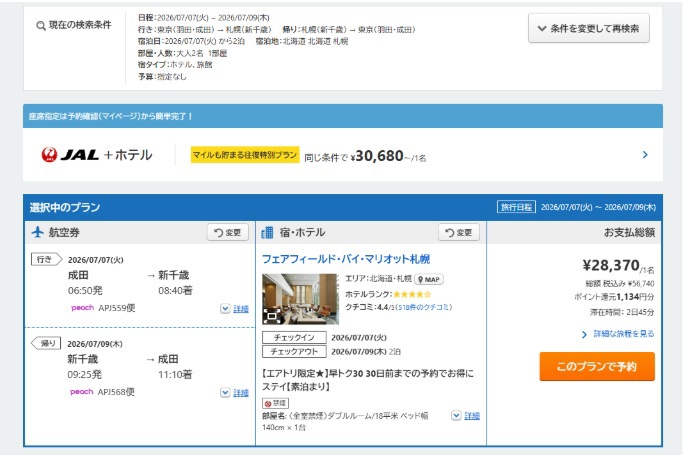Image resolution: width=685 pixels, height=460 pixels.
Task: Click the 行き outbound flight tag
Action: click(x=46, y=259)
